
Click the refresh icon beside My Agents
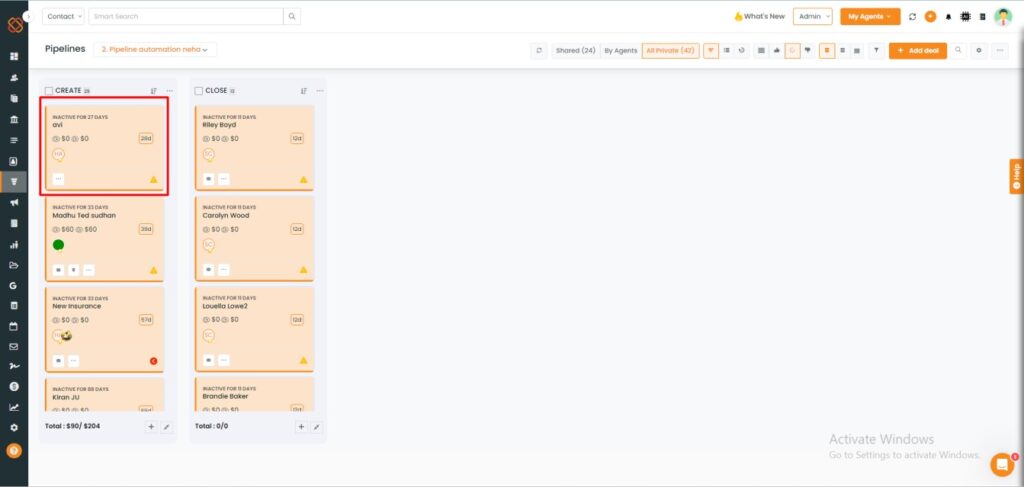(x=912, y=17)
